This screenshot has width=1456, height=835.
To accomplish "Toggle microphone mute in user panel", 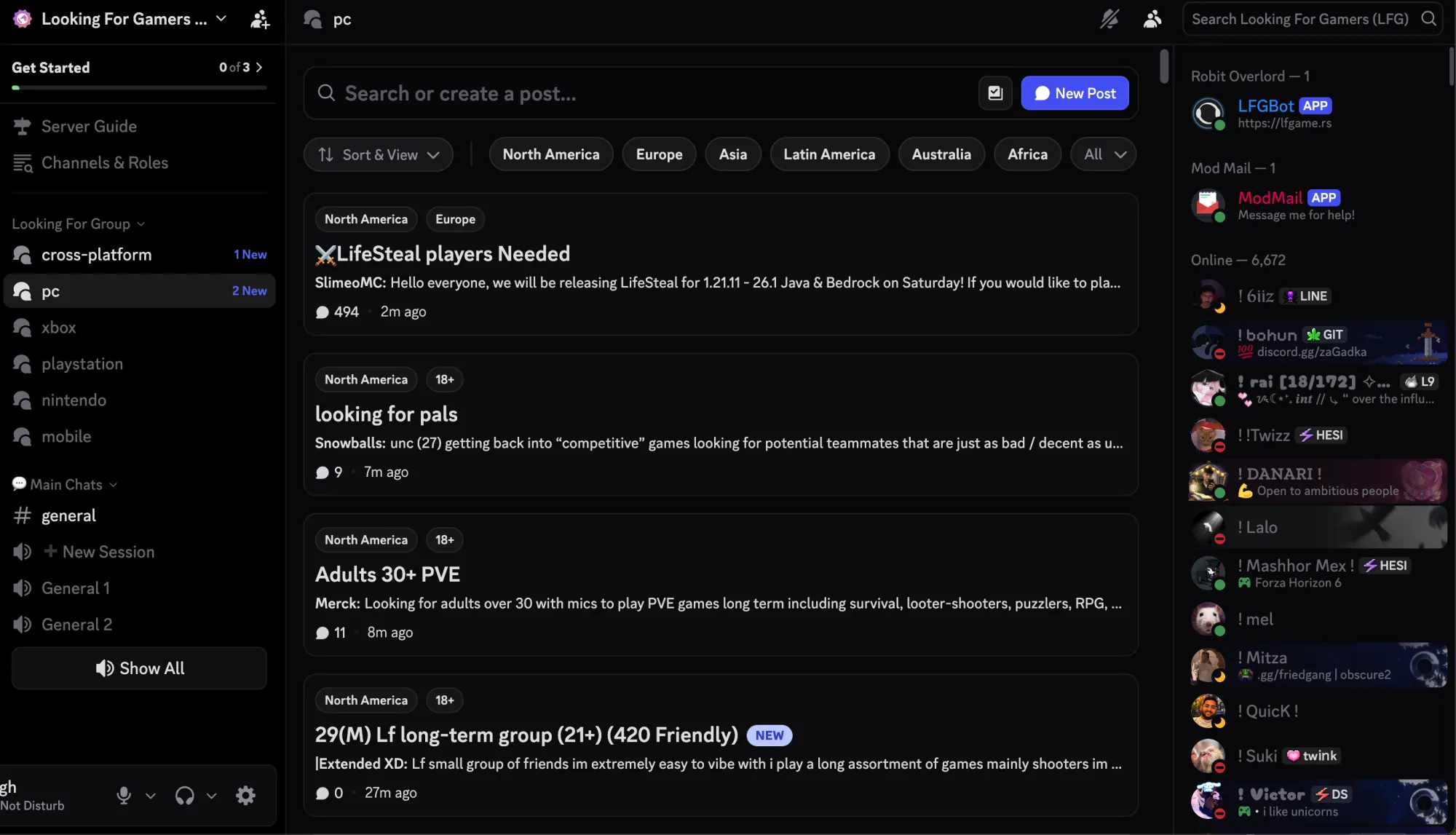I will 124,796.
